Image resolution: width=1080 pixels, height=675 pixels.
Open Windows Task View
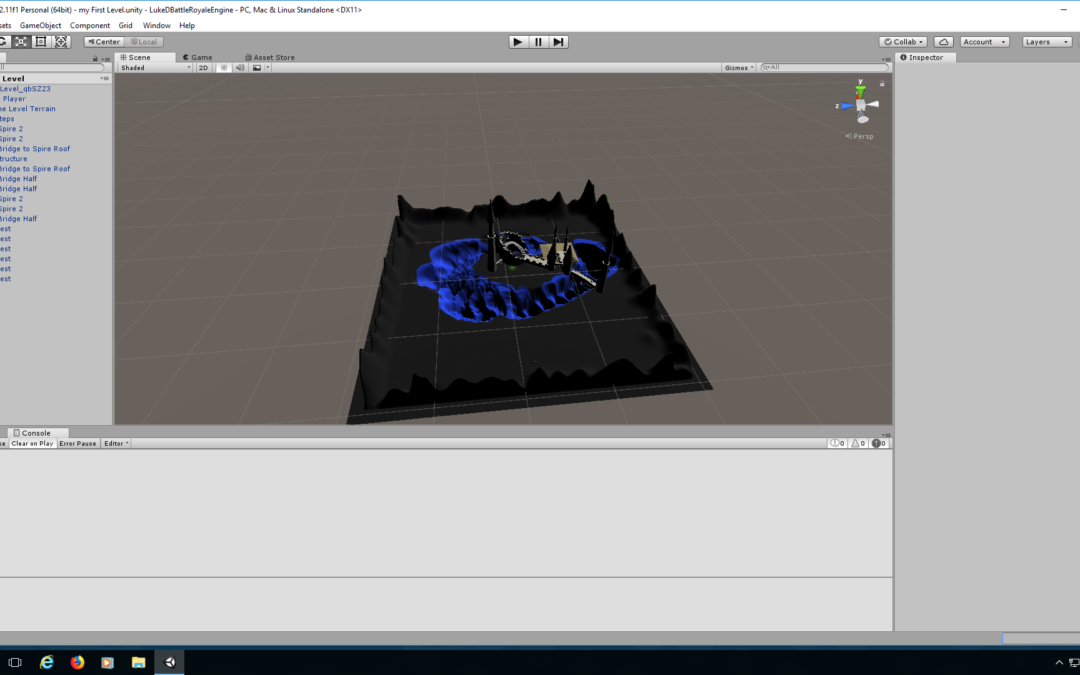(x=14, y=663)
